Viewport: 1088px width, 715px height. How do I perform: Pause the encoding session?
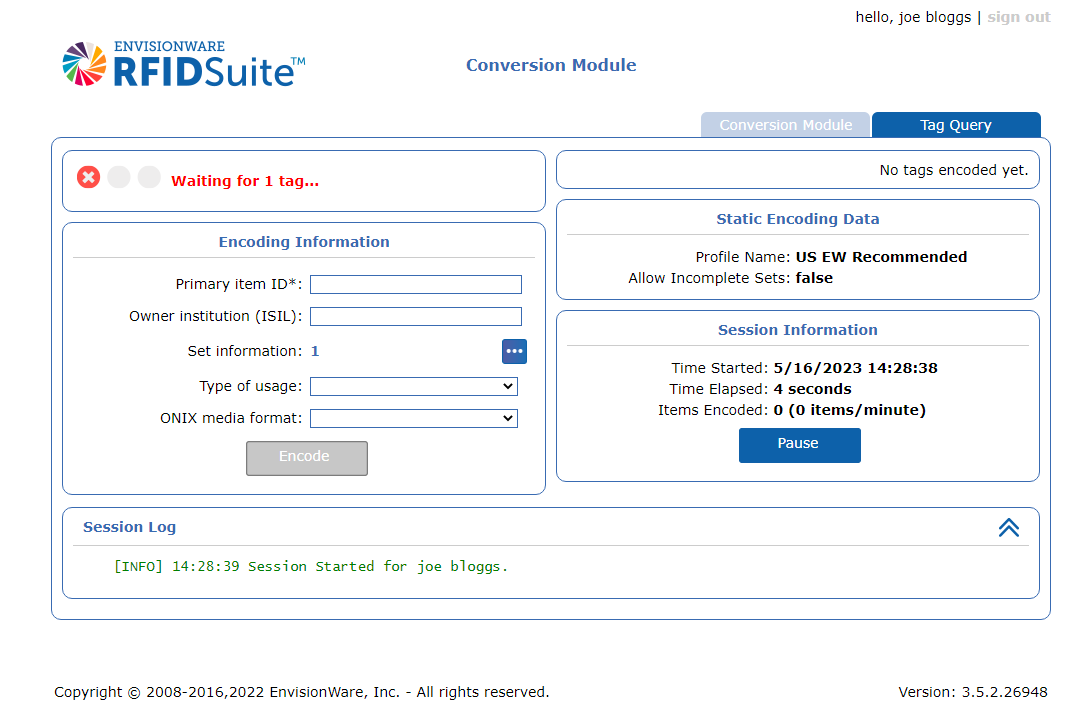point(799,445)
